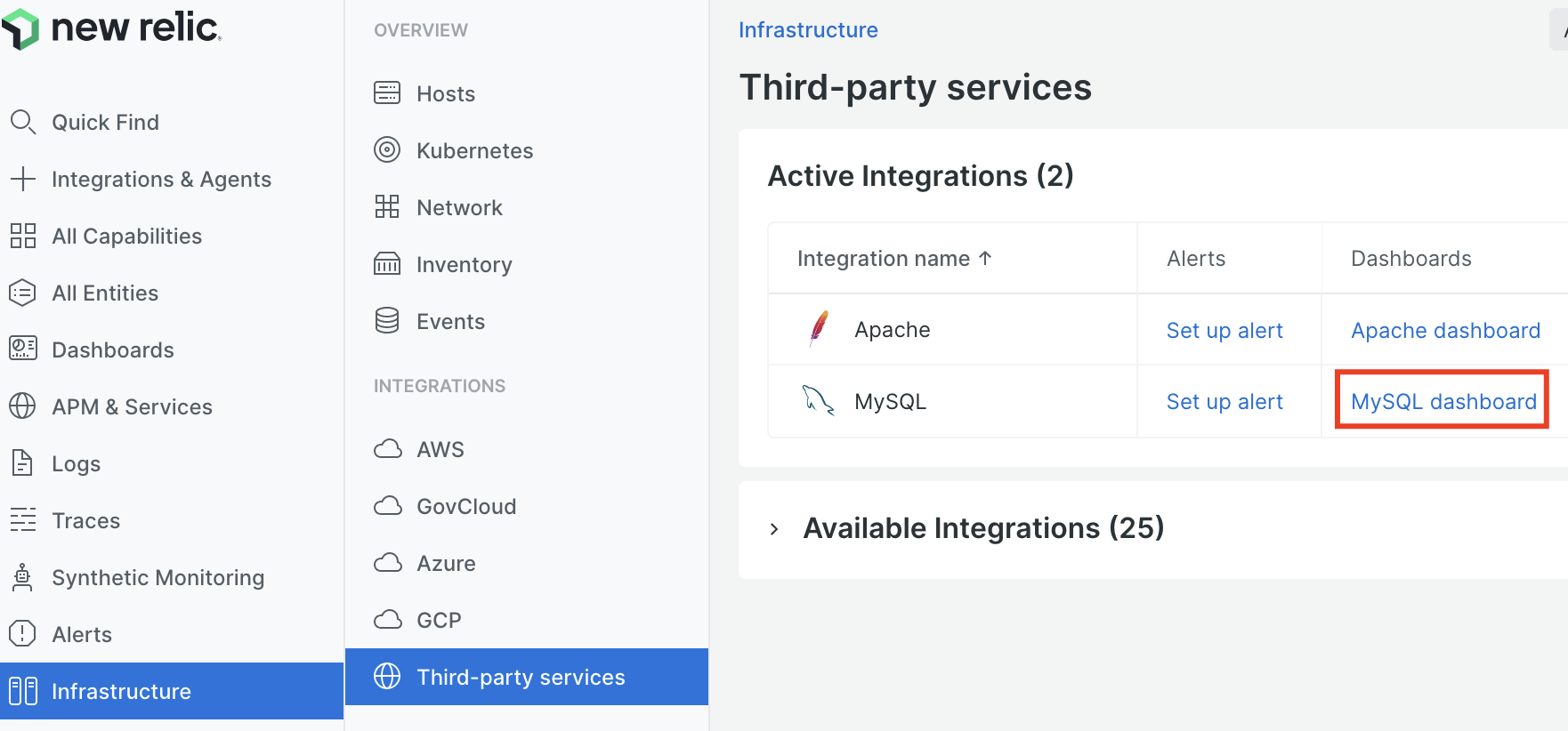Click the All Capabilities grid icon
The image size is (1568, 731).
click(23, 236)
